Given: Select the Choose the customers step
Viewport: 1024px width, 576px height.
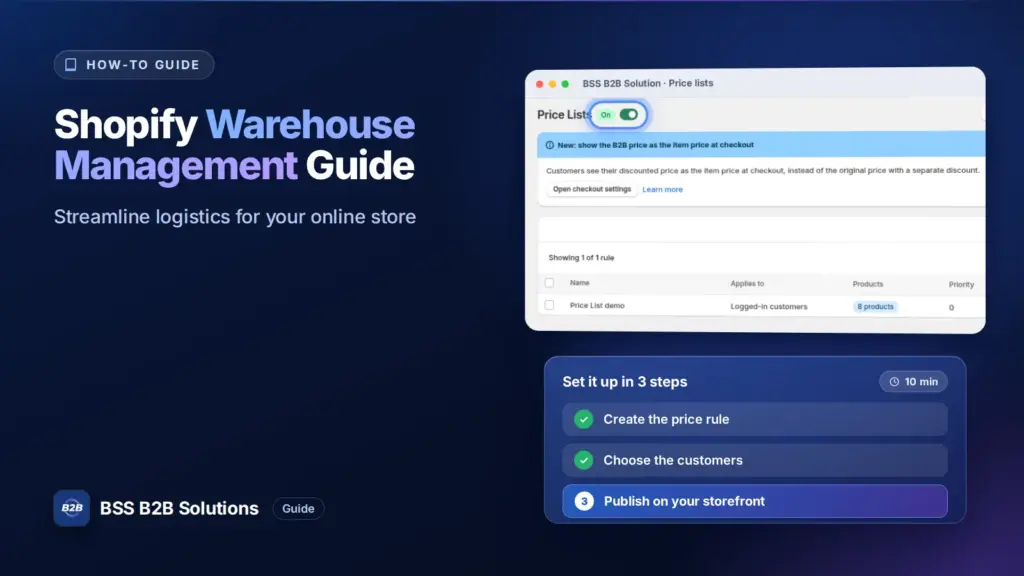Looking at the screenshot, I should point(755,460).
